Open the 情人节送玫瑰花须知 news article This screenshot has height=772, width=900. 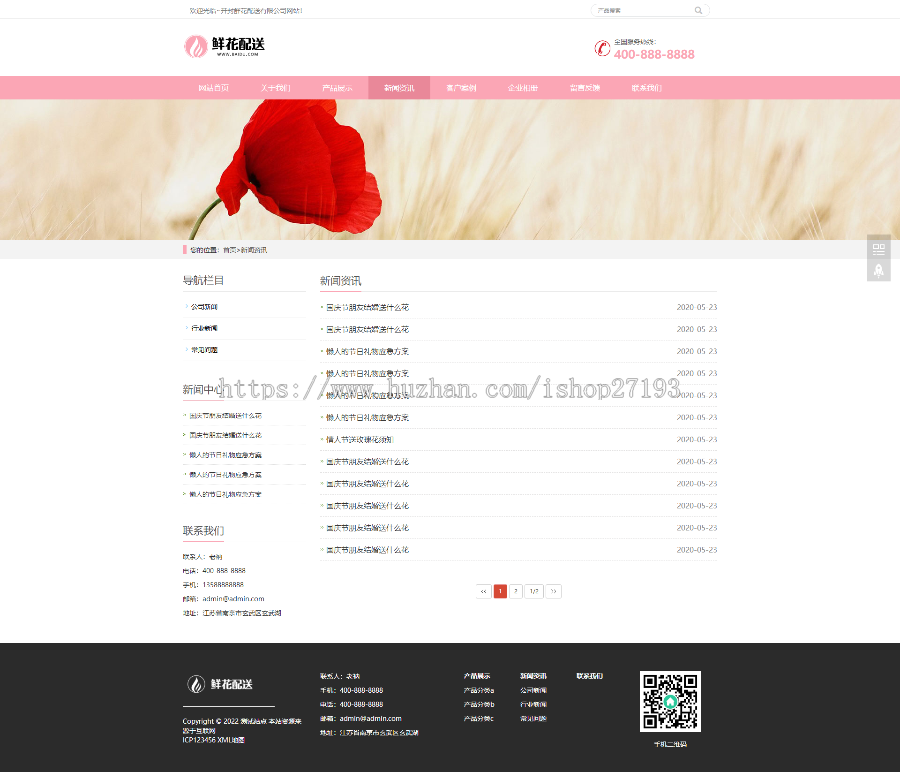(x=359, y=440)
